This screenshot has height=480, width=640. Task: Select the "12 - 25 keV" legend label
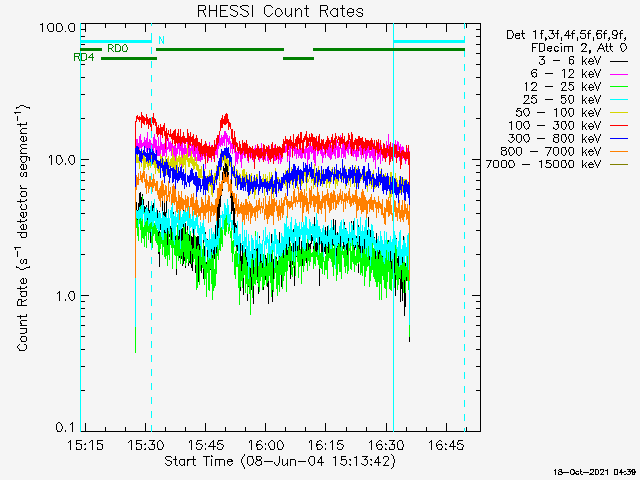pyautogui.click(x=562, y=87)
